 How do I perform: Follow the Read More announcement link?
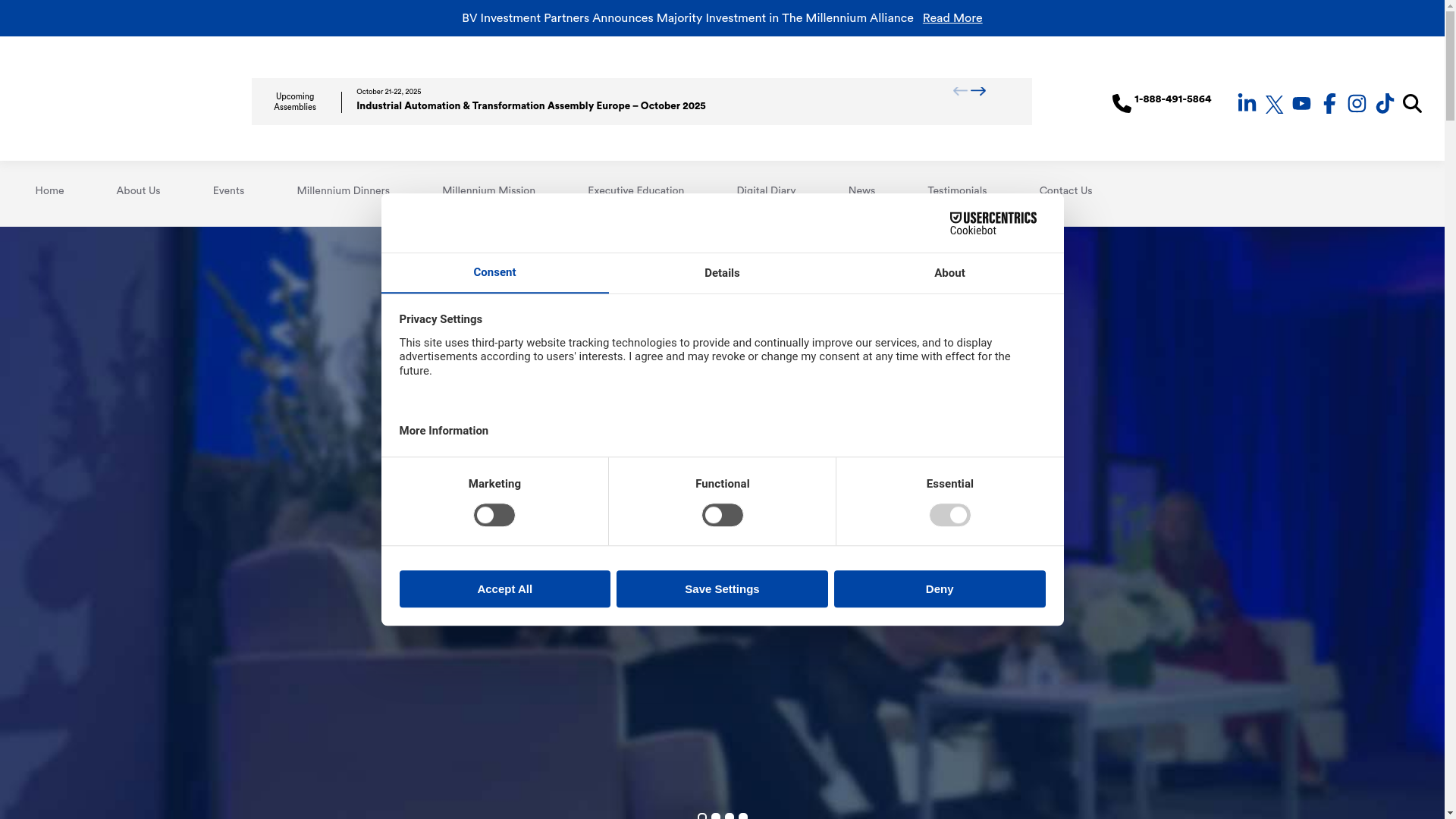click(952, 18)
